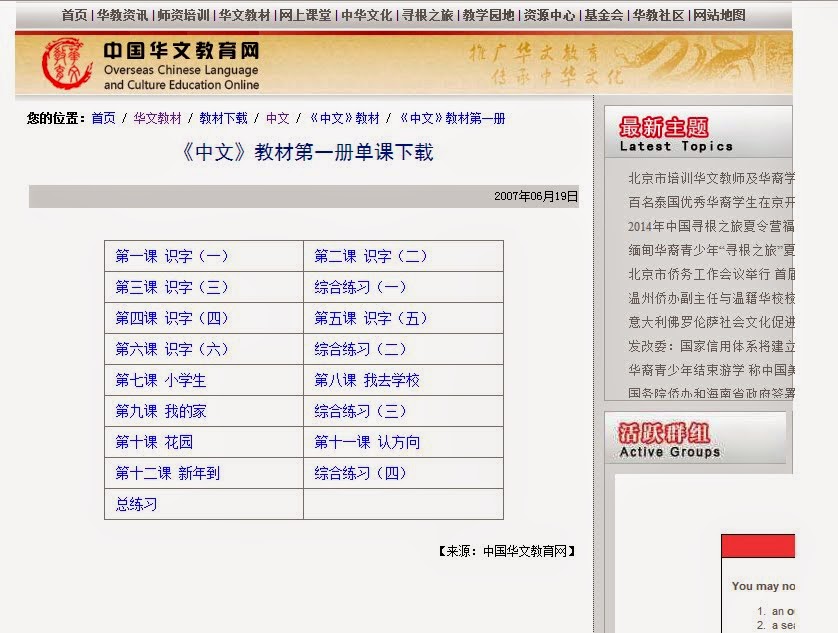Open 首页 in the top navigation bar

pos(74,16)
